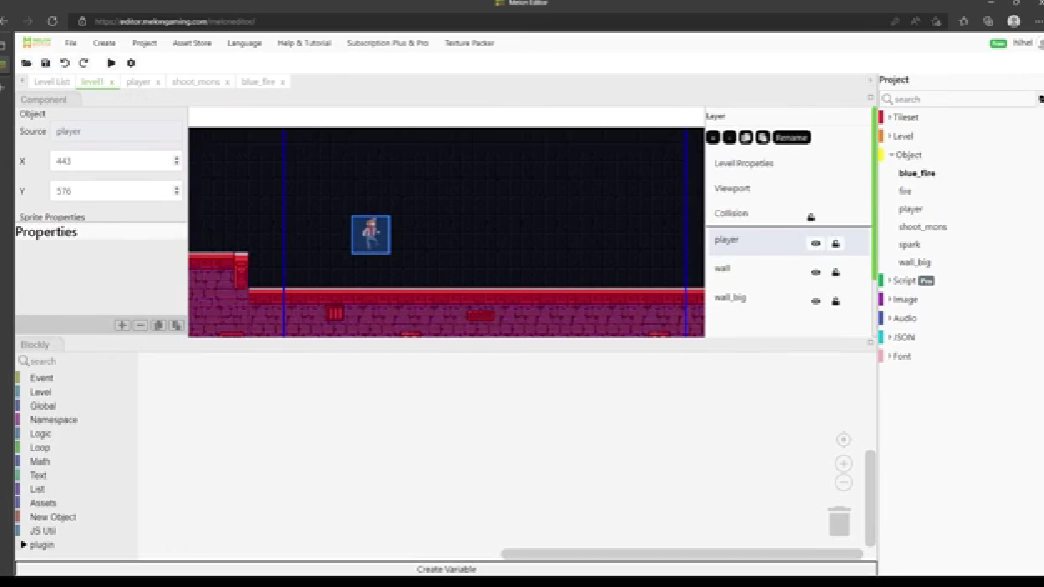Click the X position stepper arrows
1044x587 pixels.
177,161
